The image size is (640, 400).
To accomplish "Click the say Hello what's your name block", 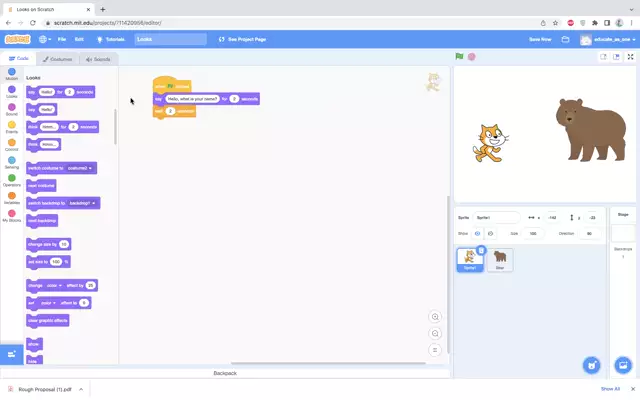I will click(207, 99).
